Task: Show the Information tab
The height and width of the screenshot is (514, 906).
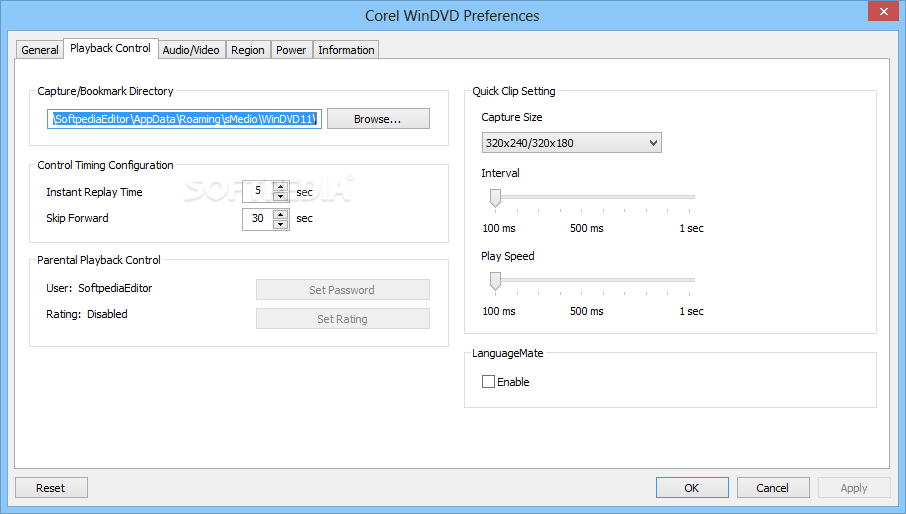Action: (346, 50)
